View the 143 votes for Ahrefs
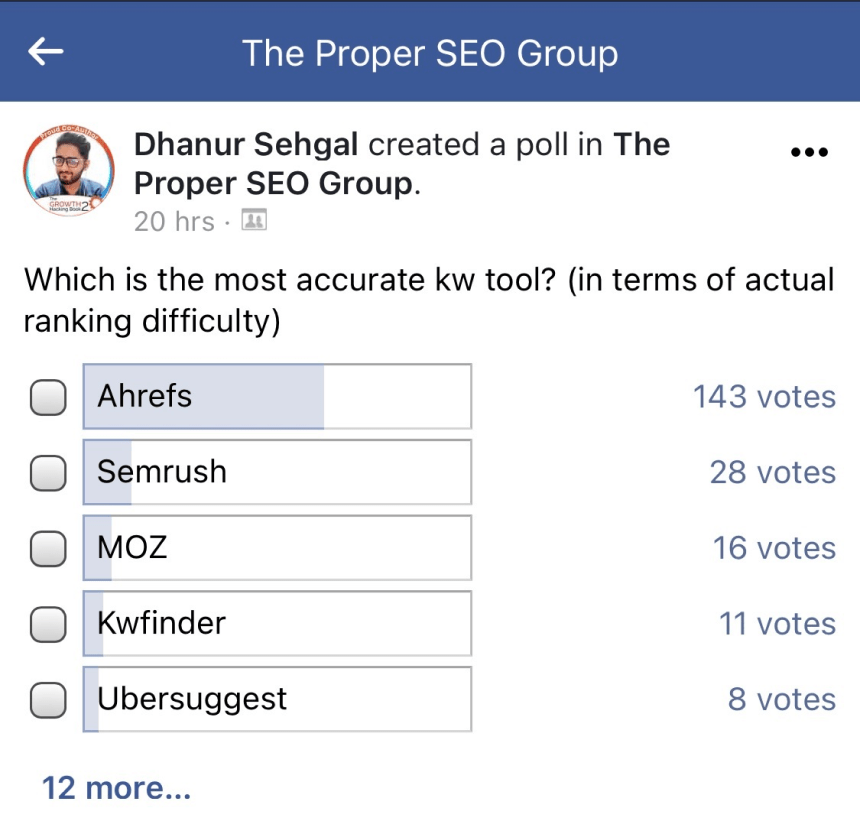The height and width of the screenshot is (830, 860). click(765, 396)
